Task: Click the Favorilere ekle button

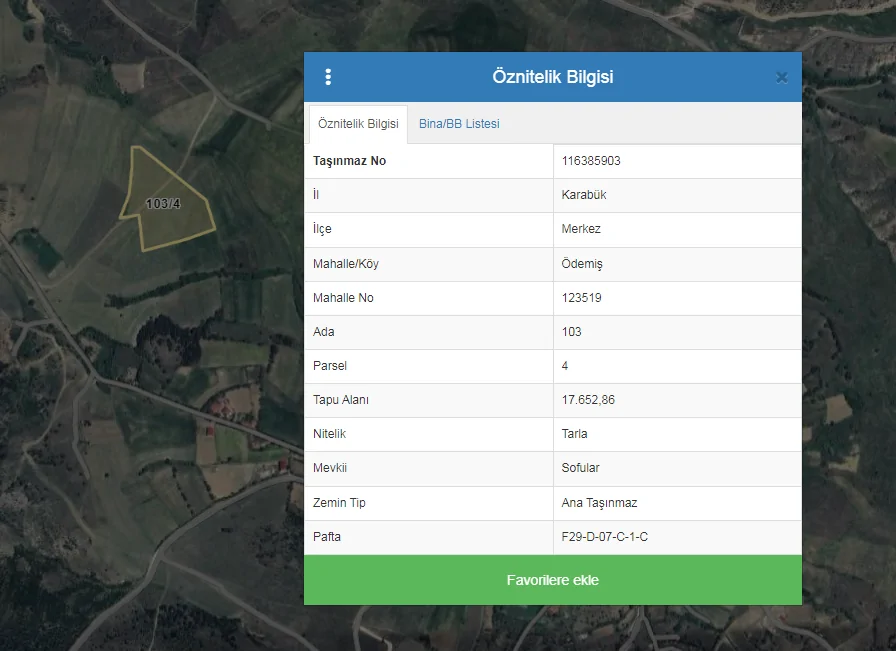Action: [552, 580]
